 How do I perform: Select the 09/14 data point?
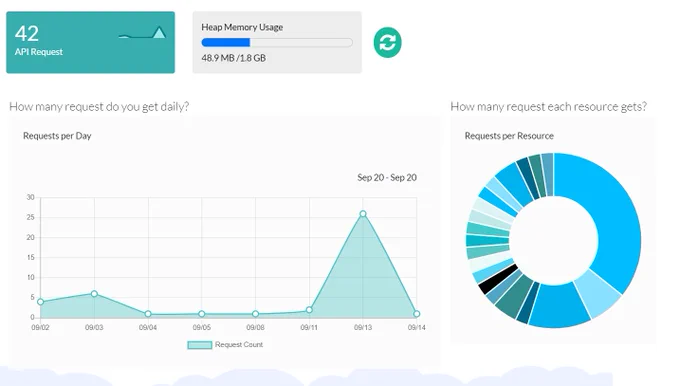tap(417, 314)
